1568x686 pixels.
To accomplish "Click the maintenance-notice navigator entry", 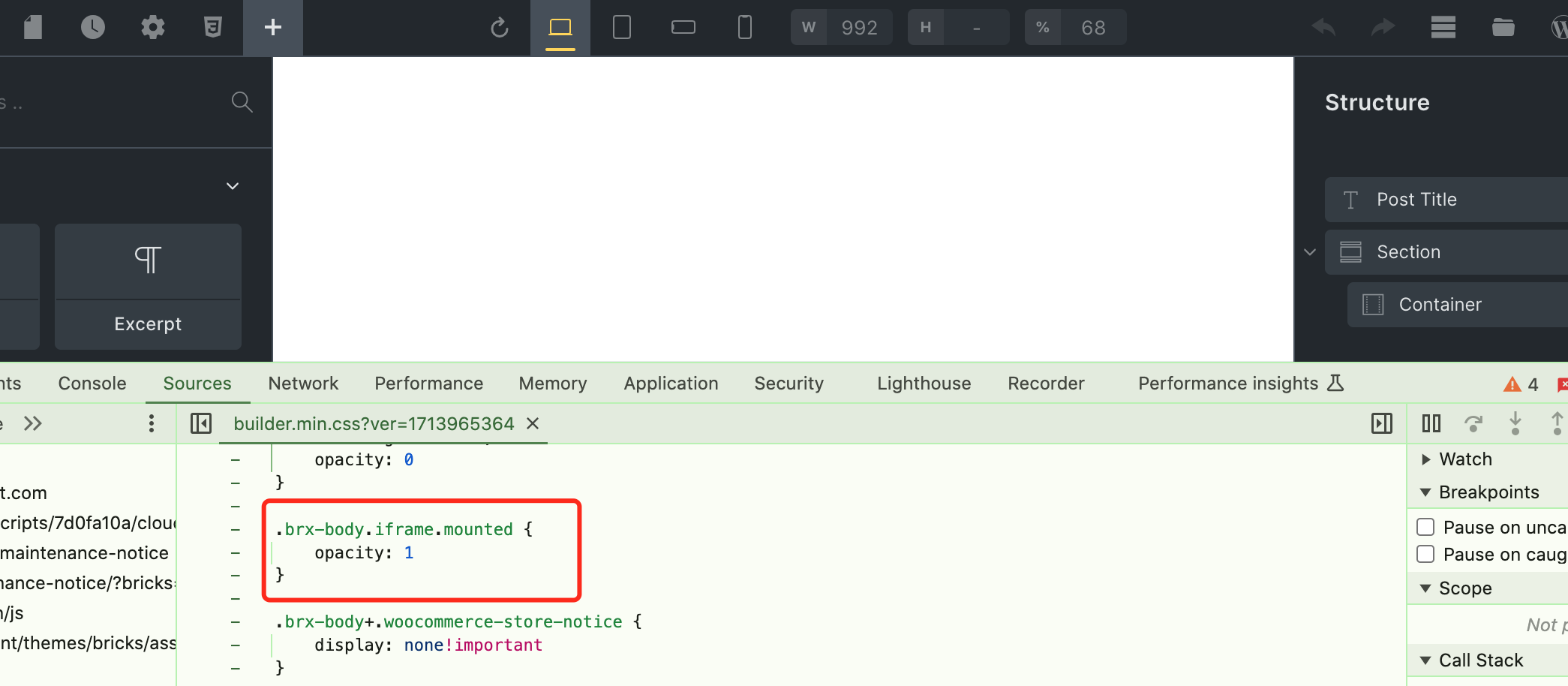I will click(85, 553).
